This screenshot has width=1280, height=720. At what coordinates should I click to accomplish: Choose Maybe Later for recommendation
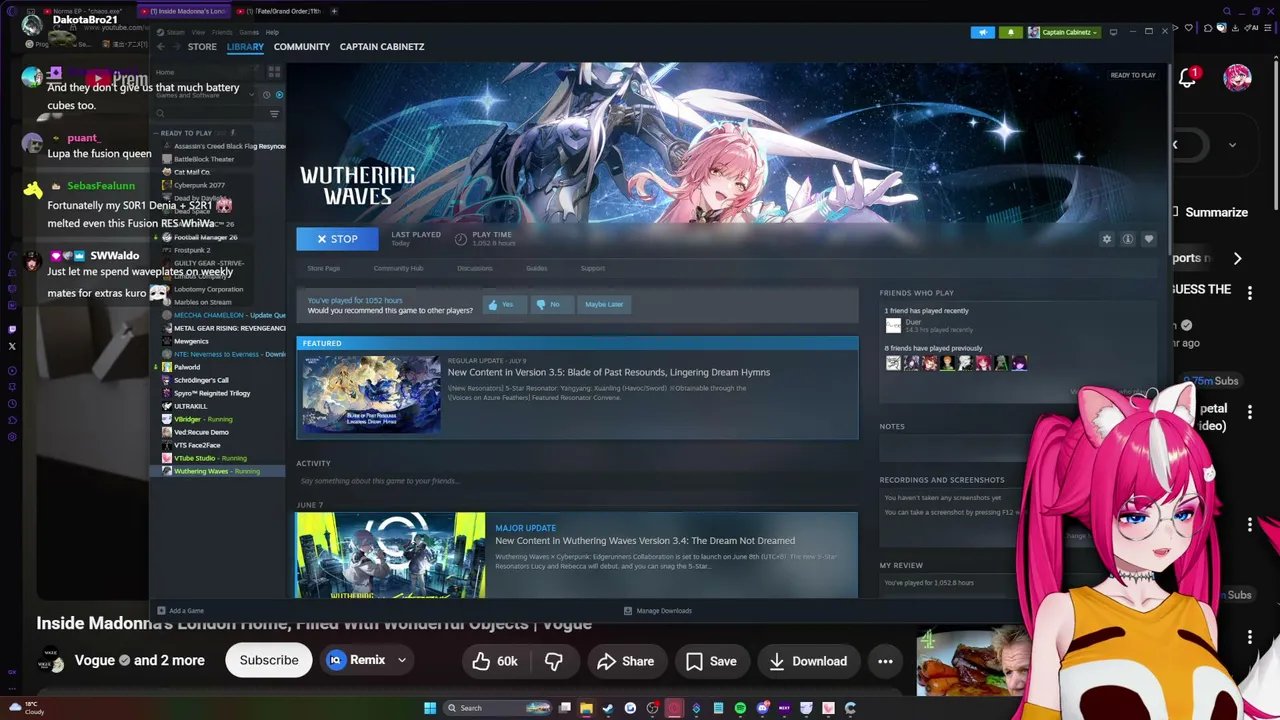click(604, 304)
